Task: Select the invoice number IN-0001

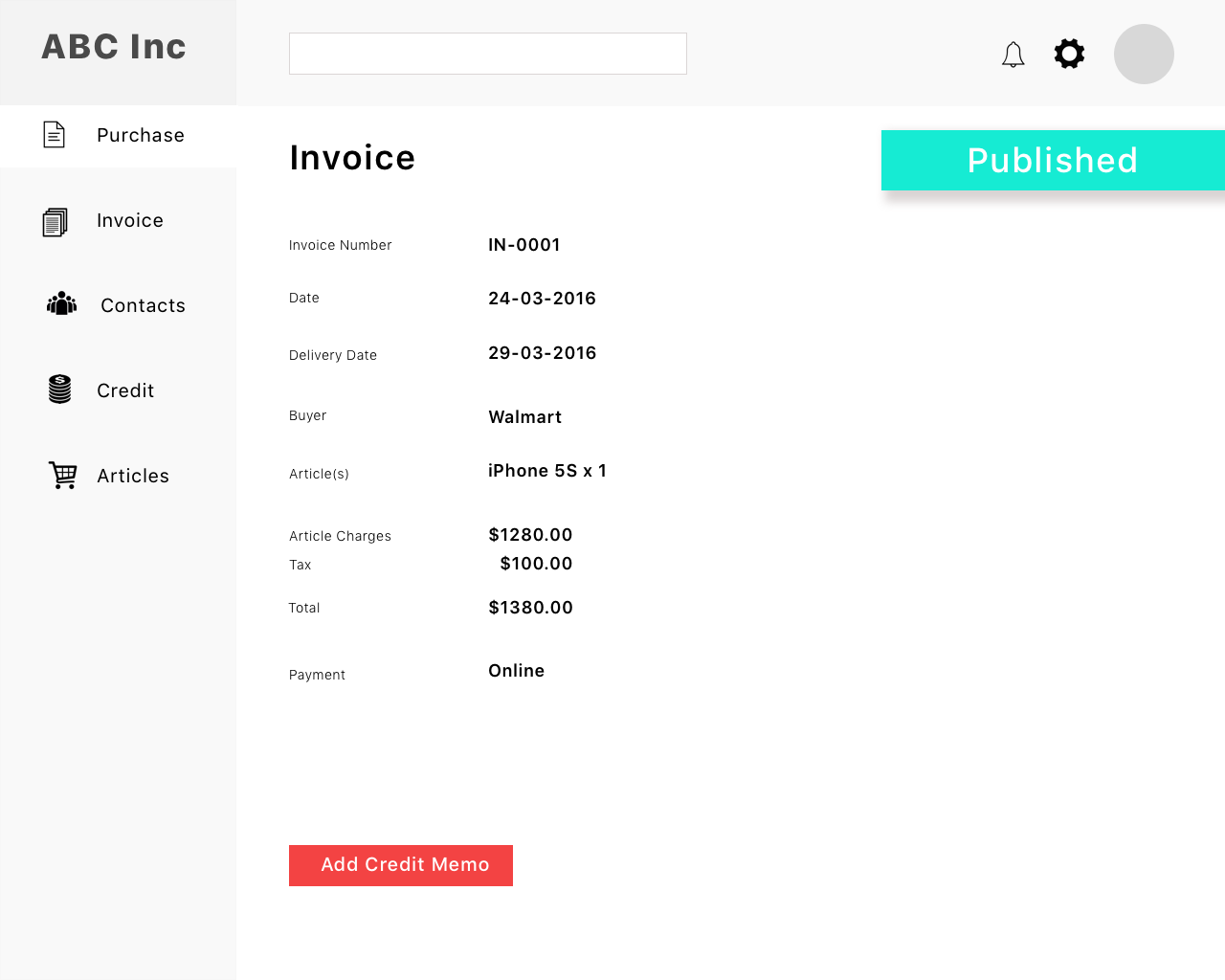Action: [x=524, y=245]
